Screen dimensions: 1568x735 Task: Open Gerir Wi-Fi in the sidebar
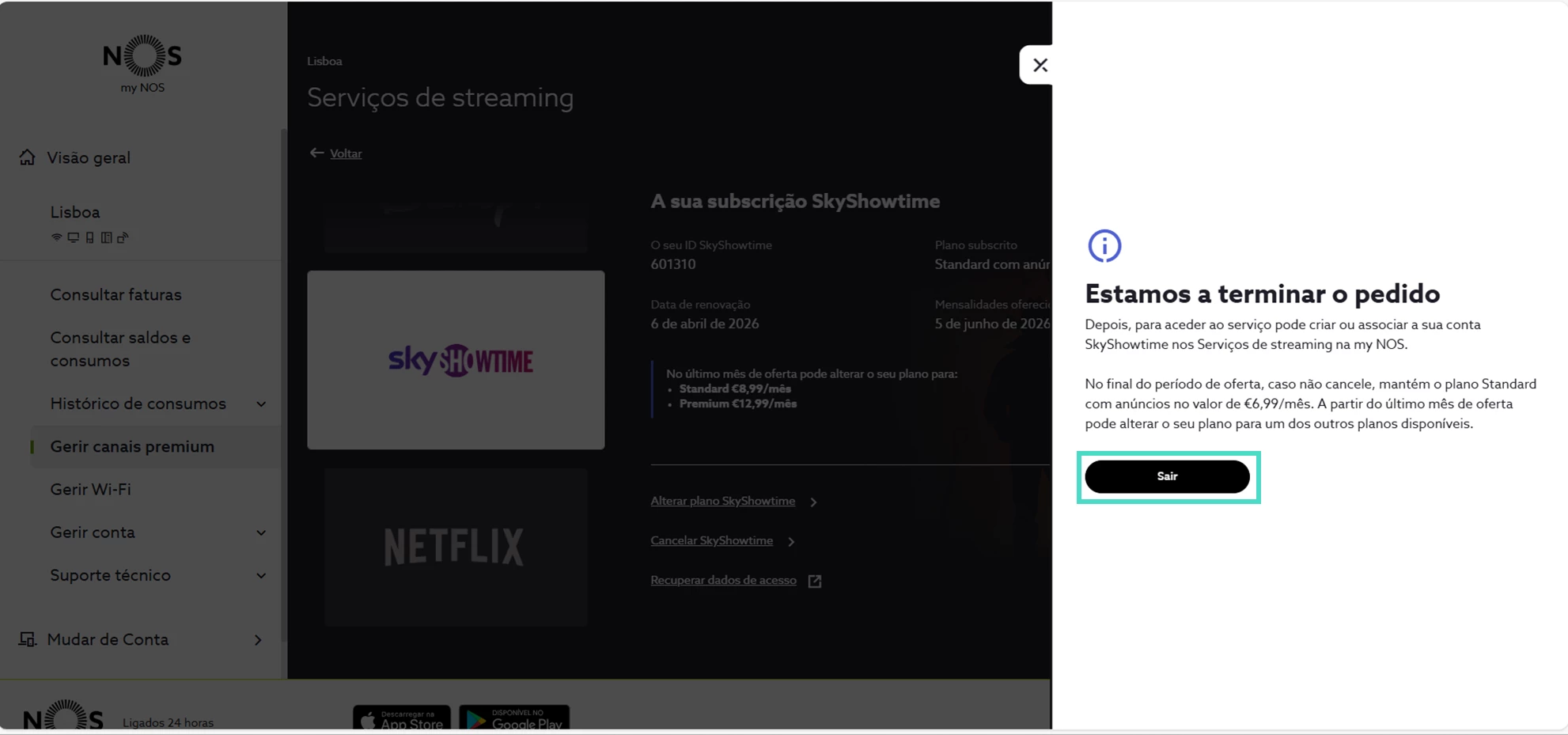click(x=90, y=489)
